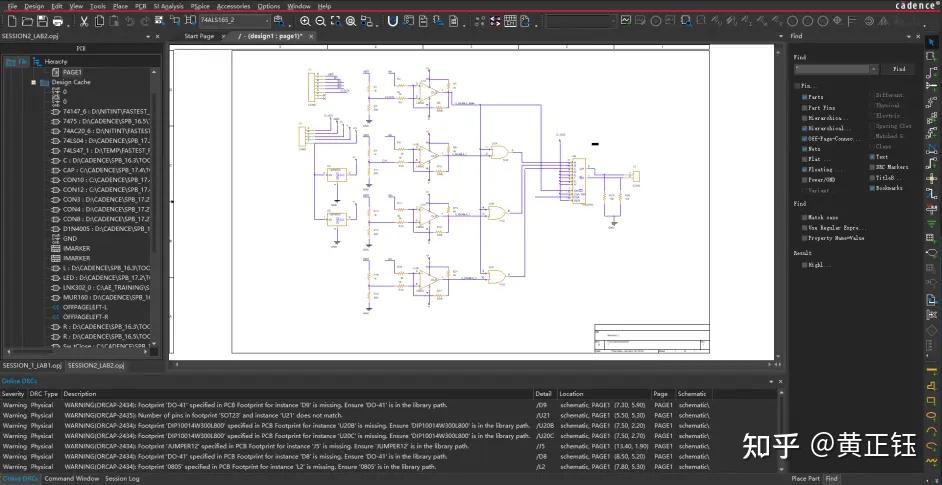The height and width of the screenshot is (485, 942).
Task: Click the Redo arrow icon
Action: [144, 21]
